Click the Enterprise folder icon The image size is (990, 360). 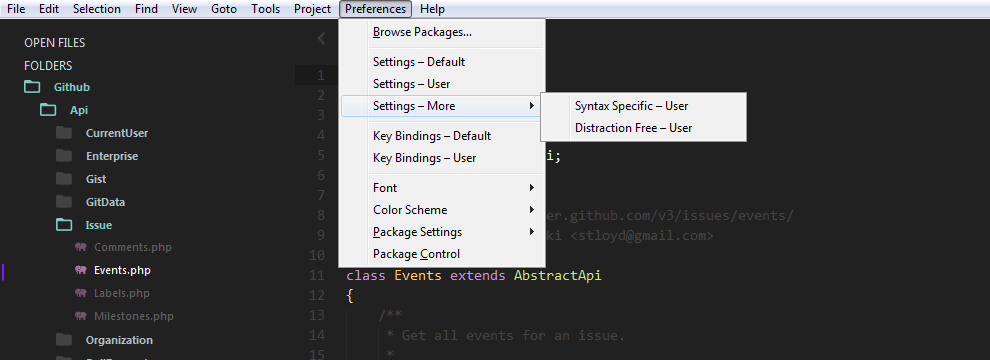(64, 156)
